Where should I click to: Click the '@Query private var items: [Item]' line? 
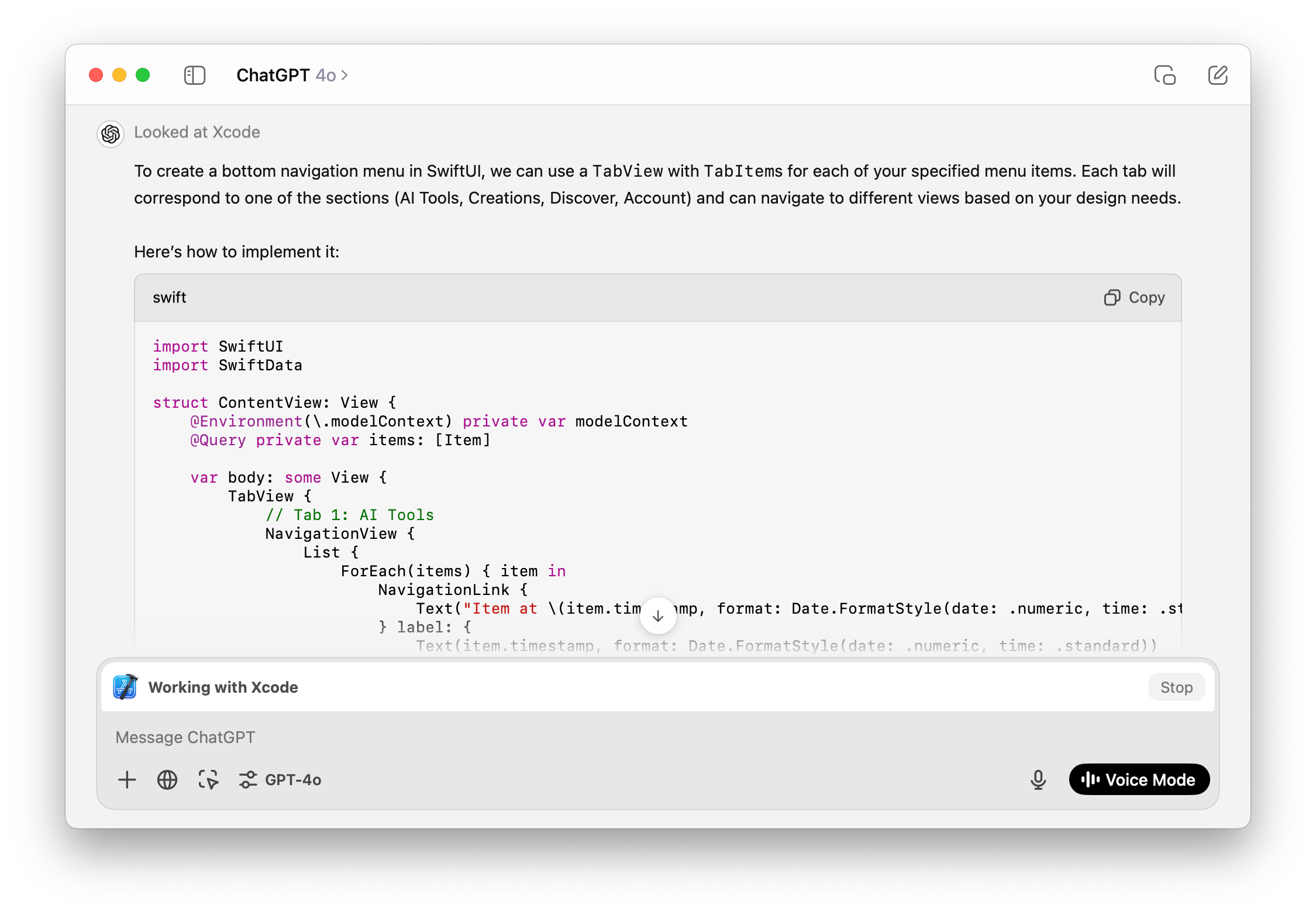point(340,440)
